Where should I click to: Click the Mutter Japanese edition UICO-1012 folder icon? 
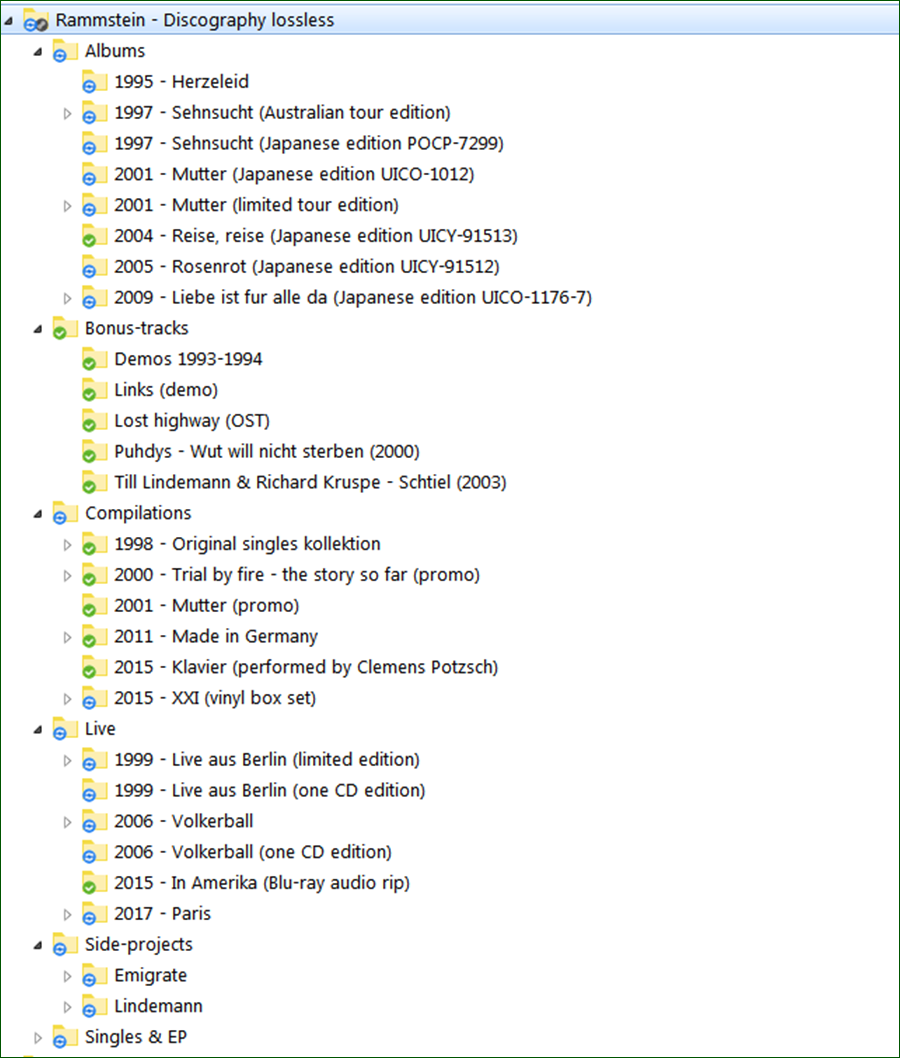pos(94,174)
